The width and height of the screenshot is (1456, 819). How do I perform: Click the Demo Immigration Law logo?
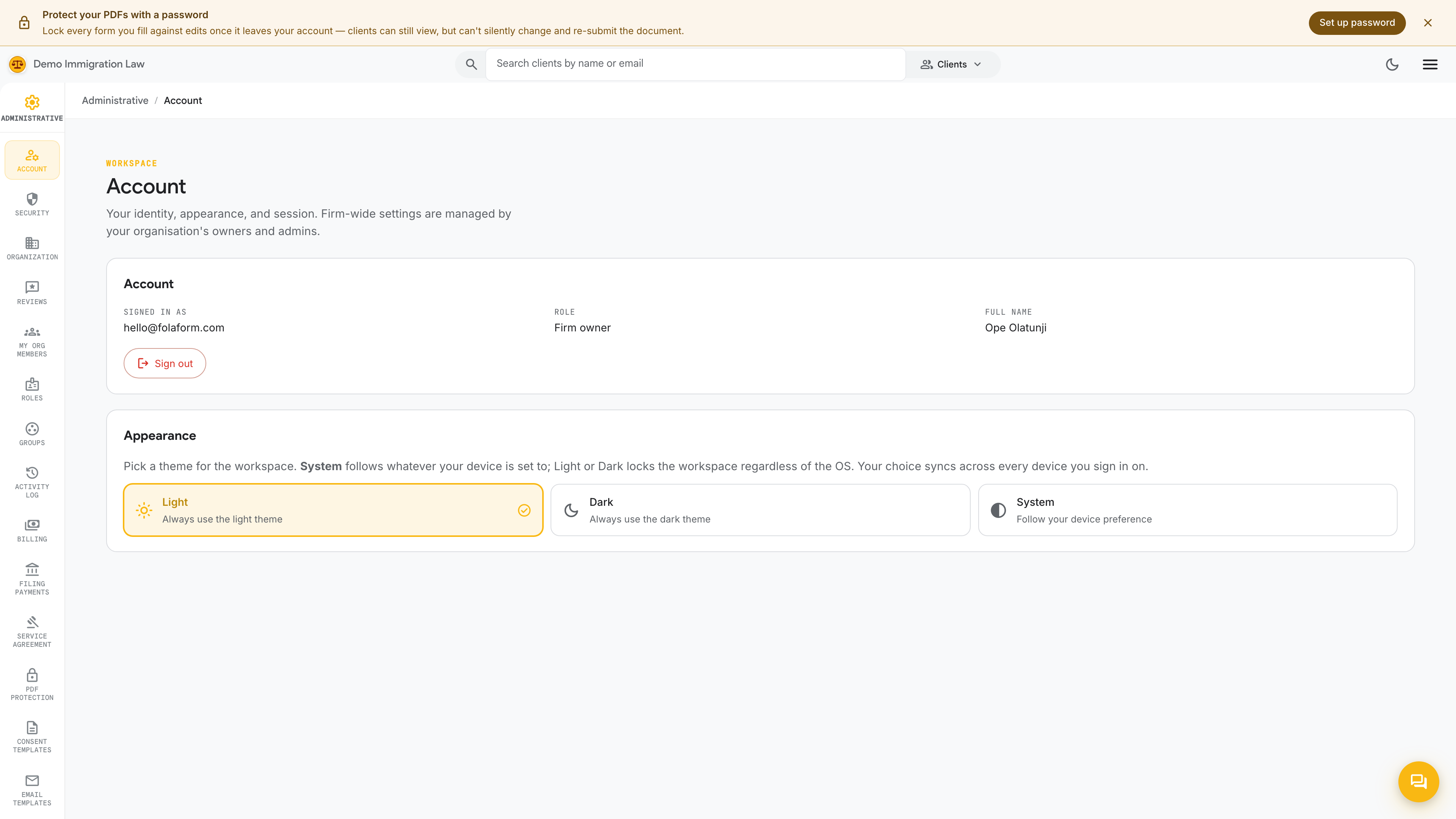pos(17,64)
